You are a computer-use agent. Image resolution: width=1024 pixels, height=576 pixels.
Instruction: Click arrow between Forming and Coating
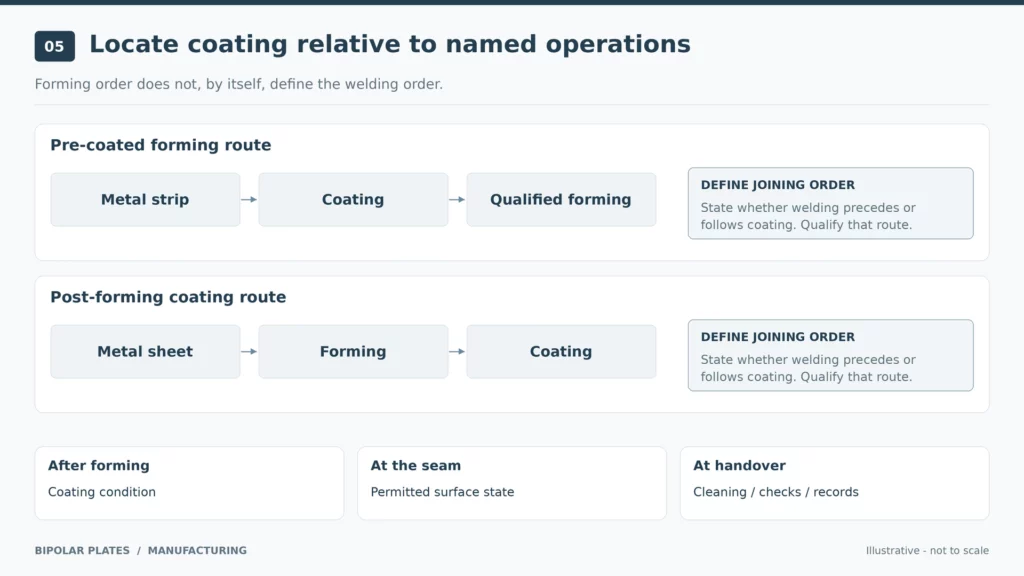pyautogui.click(x=457, y=352)
